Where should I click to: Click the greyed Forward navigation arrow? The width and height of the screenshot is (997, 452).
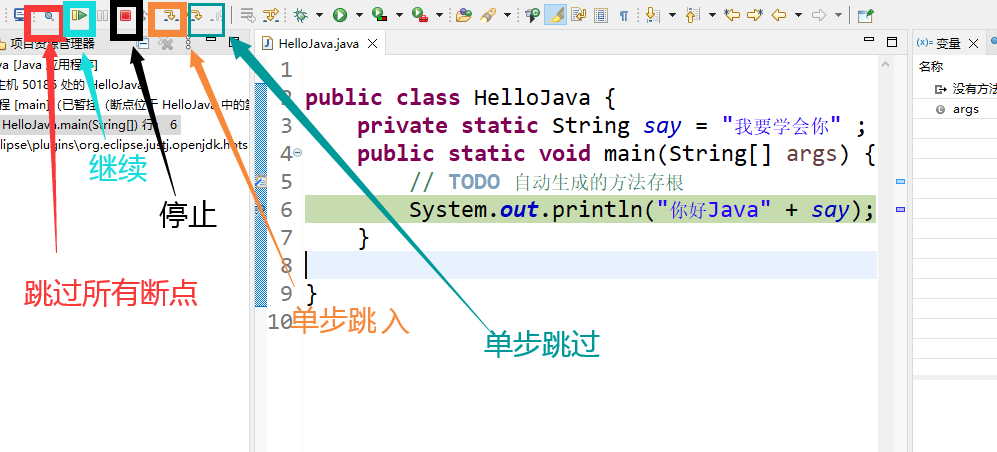pos(819,15)
